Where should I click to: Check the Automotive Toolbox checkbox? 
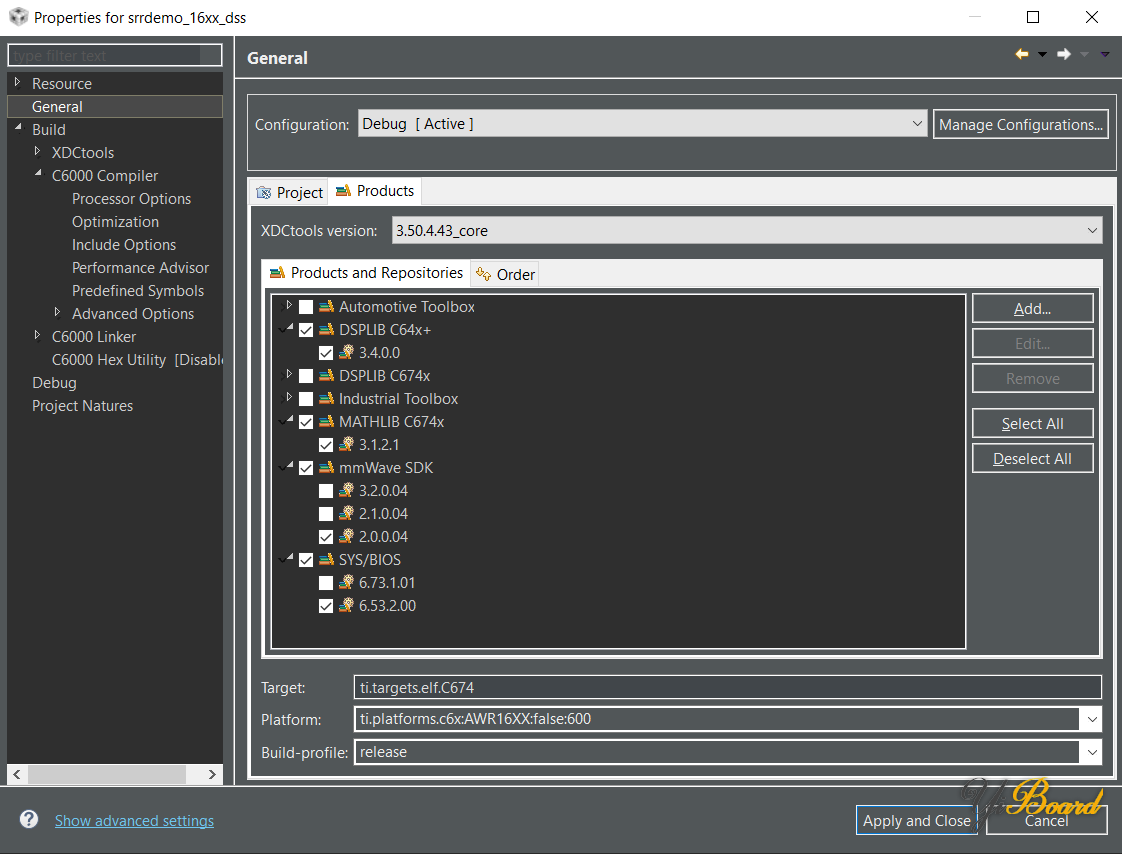pyautogui.click(x=306, y=307)
